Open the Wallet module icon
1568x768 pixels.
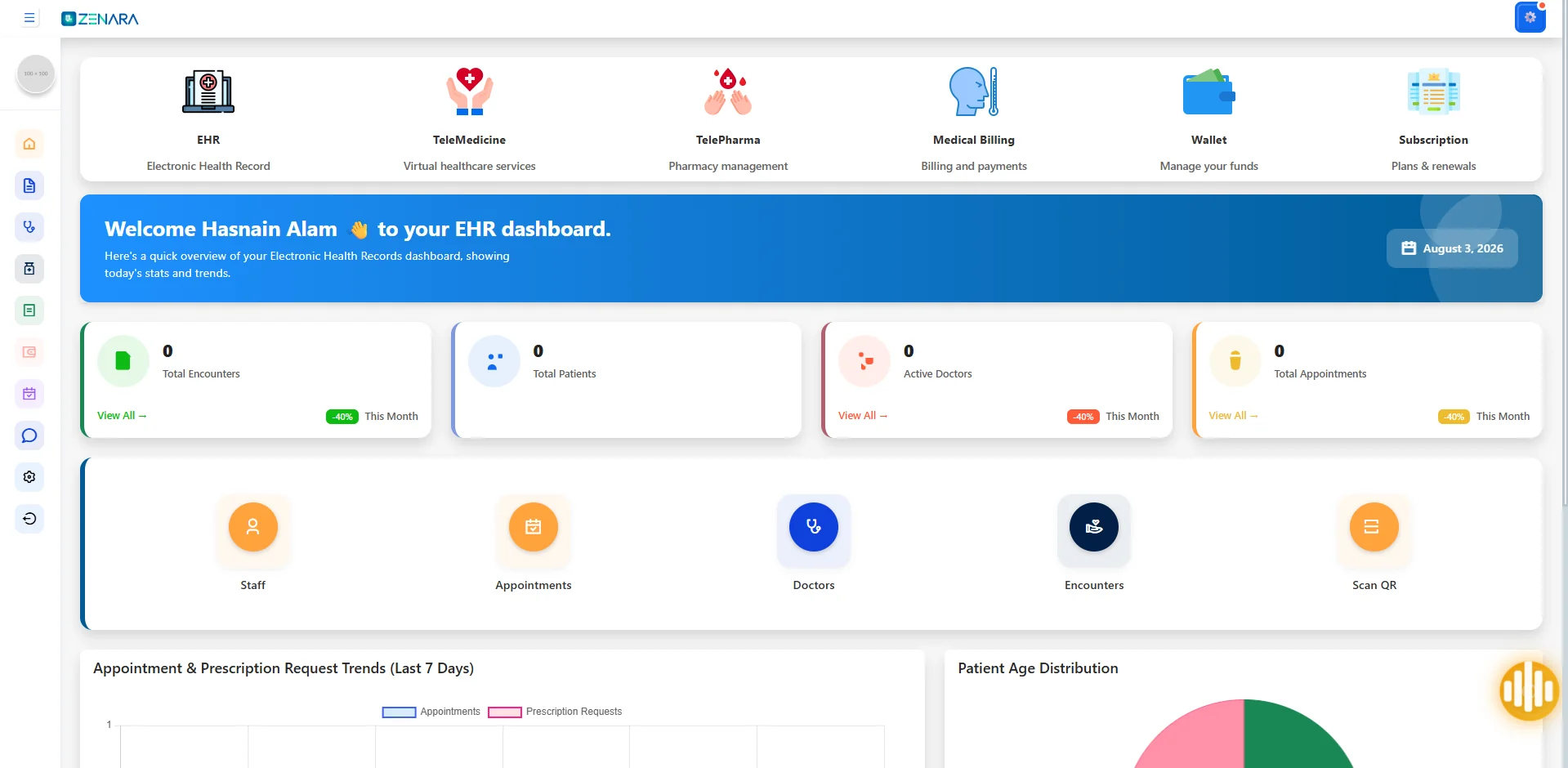pos(1209,92)
